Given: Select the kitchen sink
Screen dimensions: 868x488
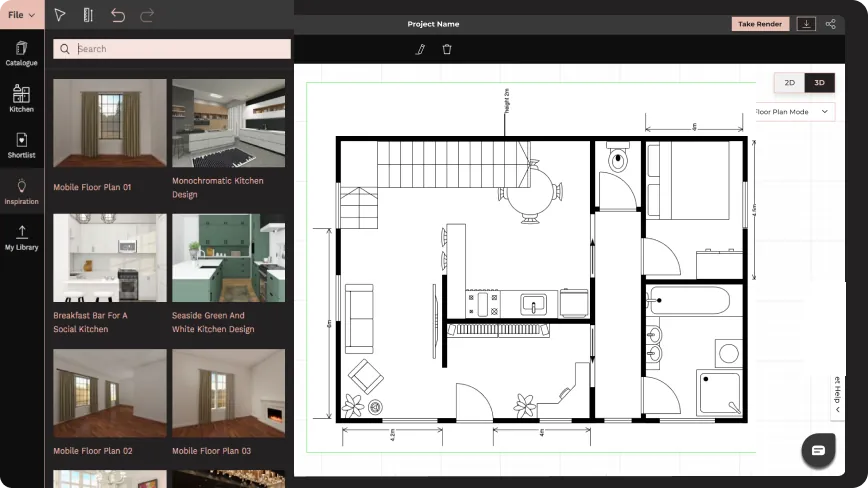Looking at the screenshot, I should click(534, 304).
